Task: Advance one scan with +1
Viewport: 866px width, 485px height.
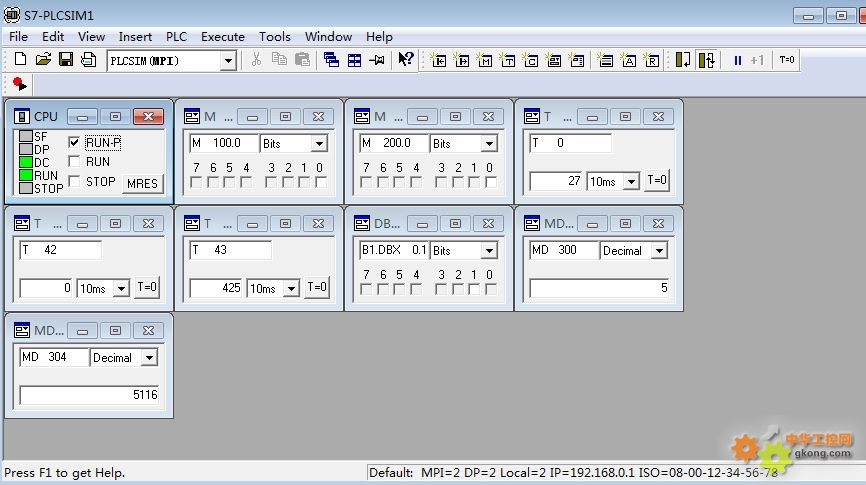Action: (x=757, y=60)
